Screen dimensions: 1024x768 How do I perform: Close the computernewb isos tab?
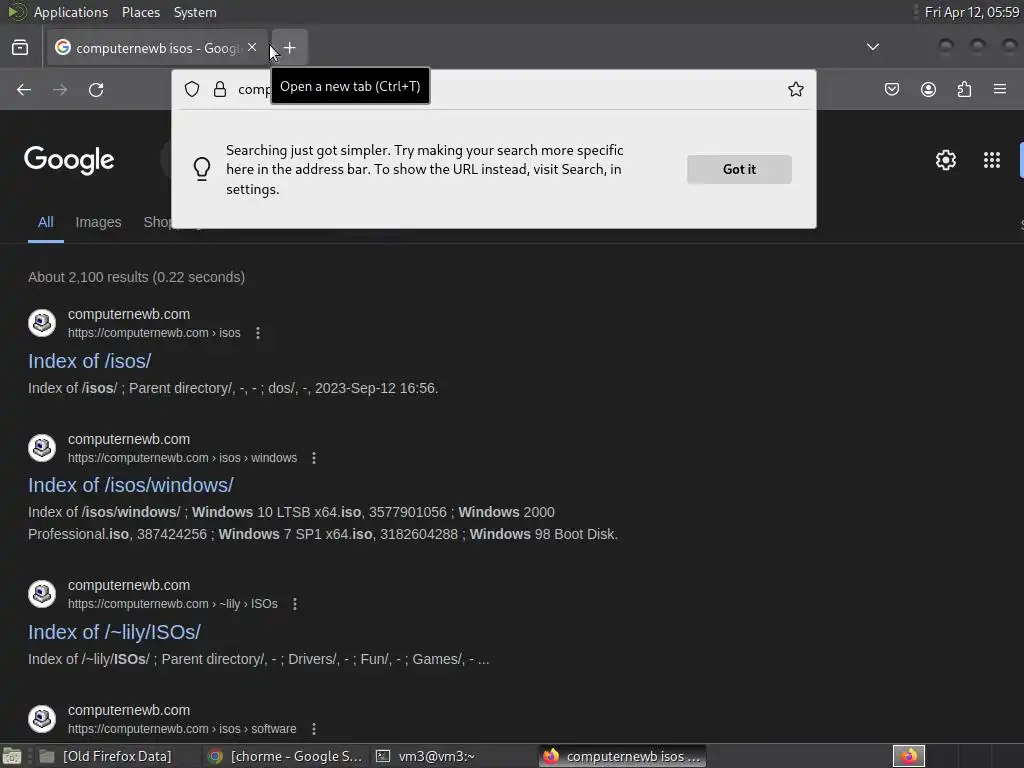252,48
